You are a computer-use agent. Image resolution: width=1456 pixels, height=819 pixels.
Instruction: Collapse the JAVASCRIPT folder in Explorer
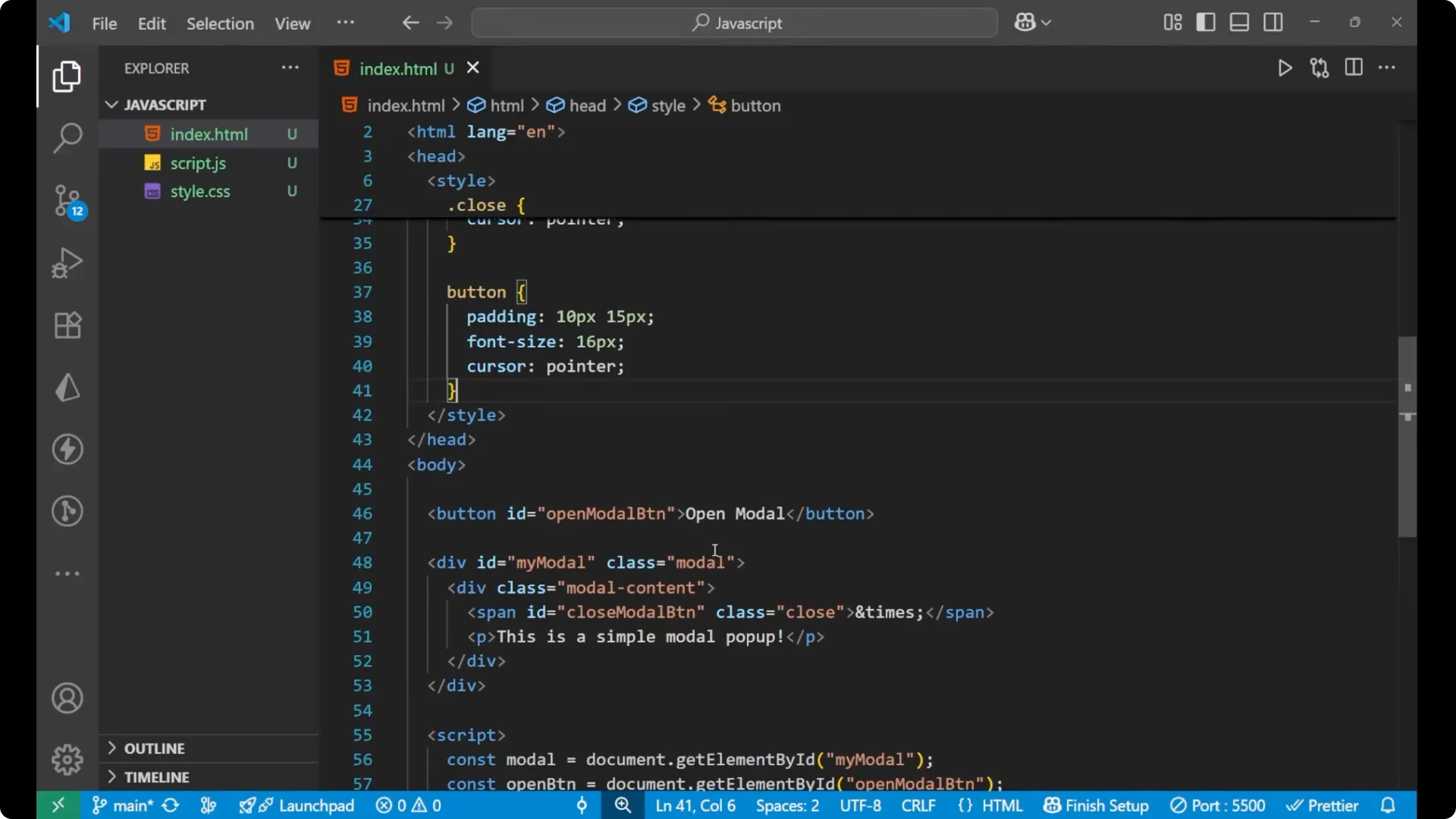[x=111, y=105]
